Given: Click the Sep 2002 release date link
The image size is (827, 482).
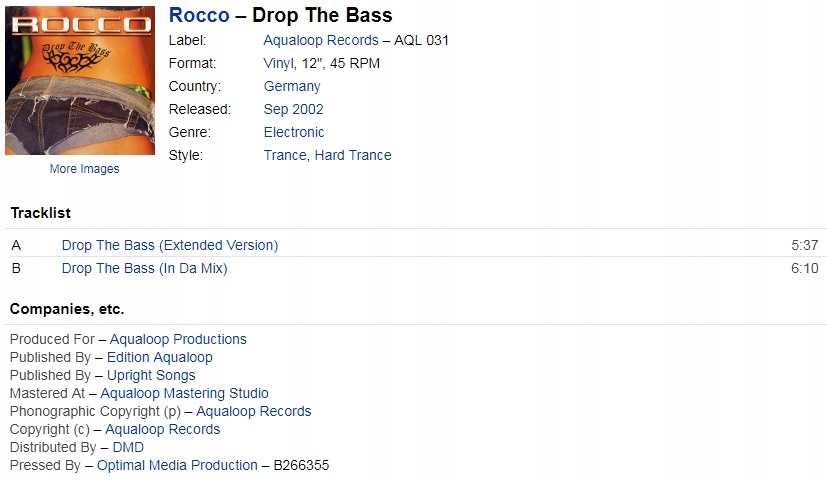Looking at the screenshot, I should [293, 109].
